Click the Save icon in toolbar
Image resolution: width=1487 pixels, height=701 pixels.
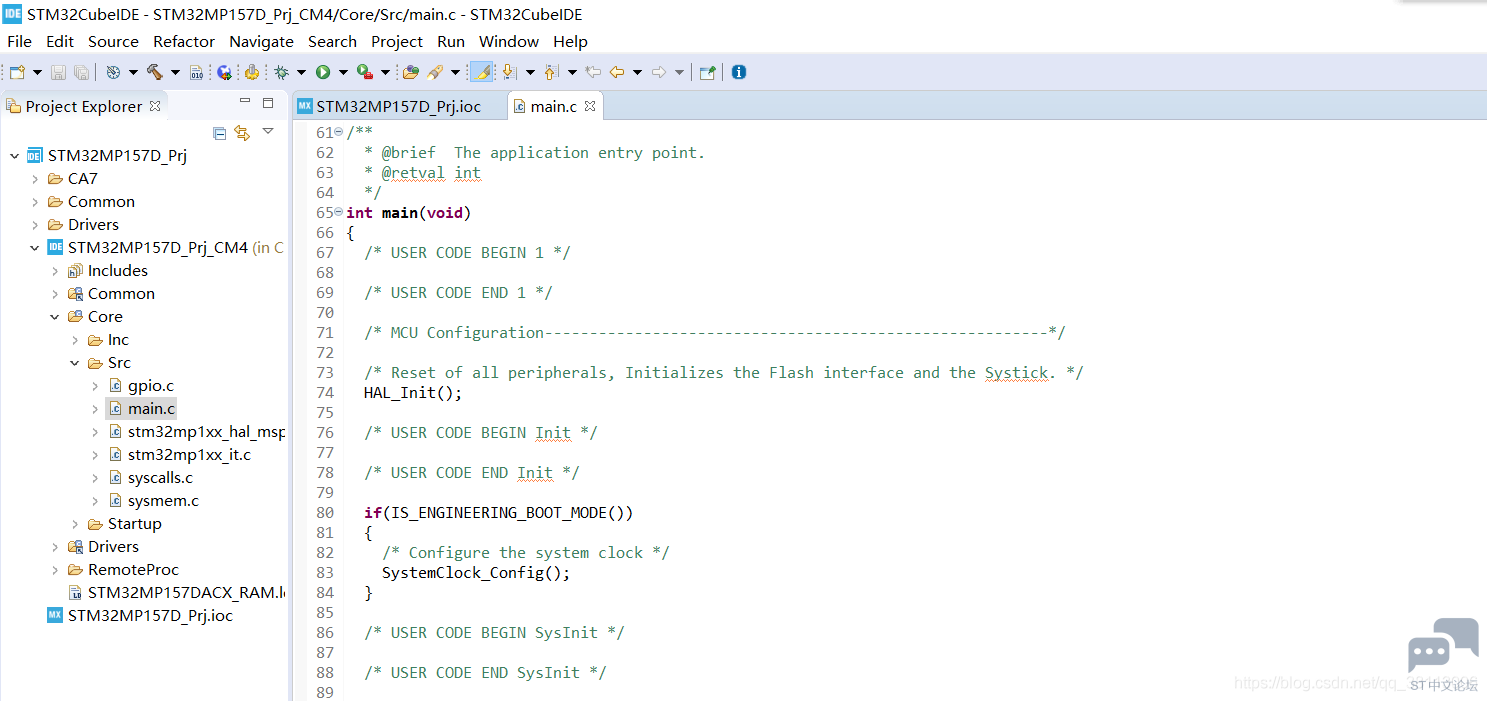pos(58,72)
